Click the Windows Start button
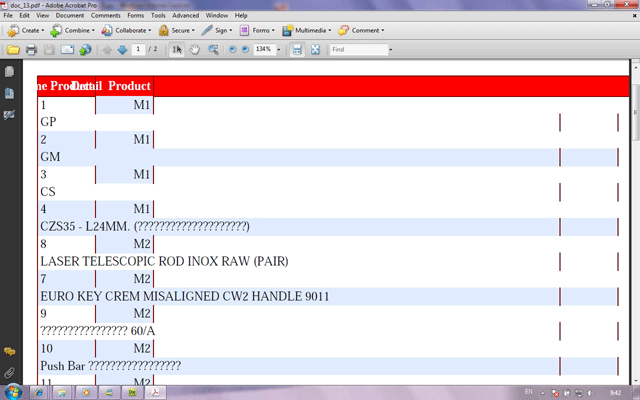 (13, 392)
